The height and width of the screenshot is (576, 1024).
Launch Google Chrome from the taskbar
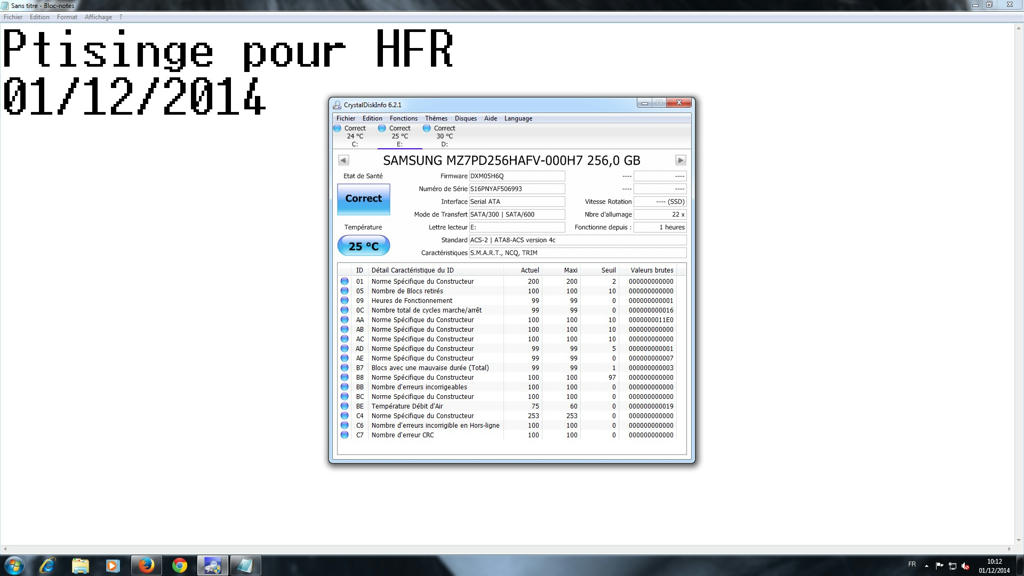pyautogui.click(x=180, y=566)
